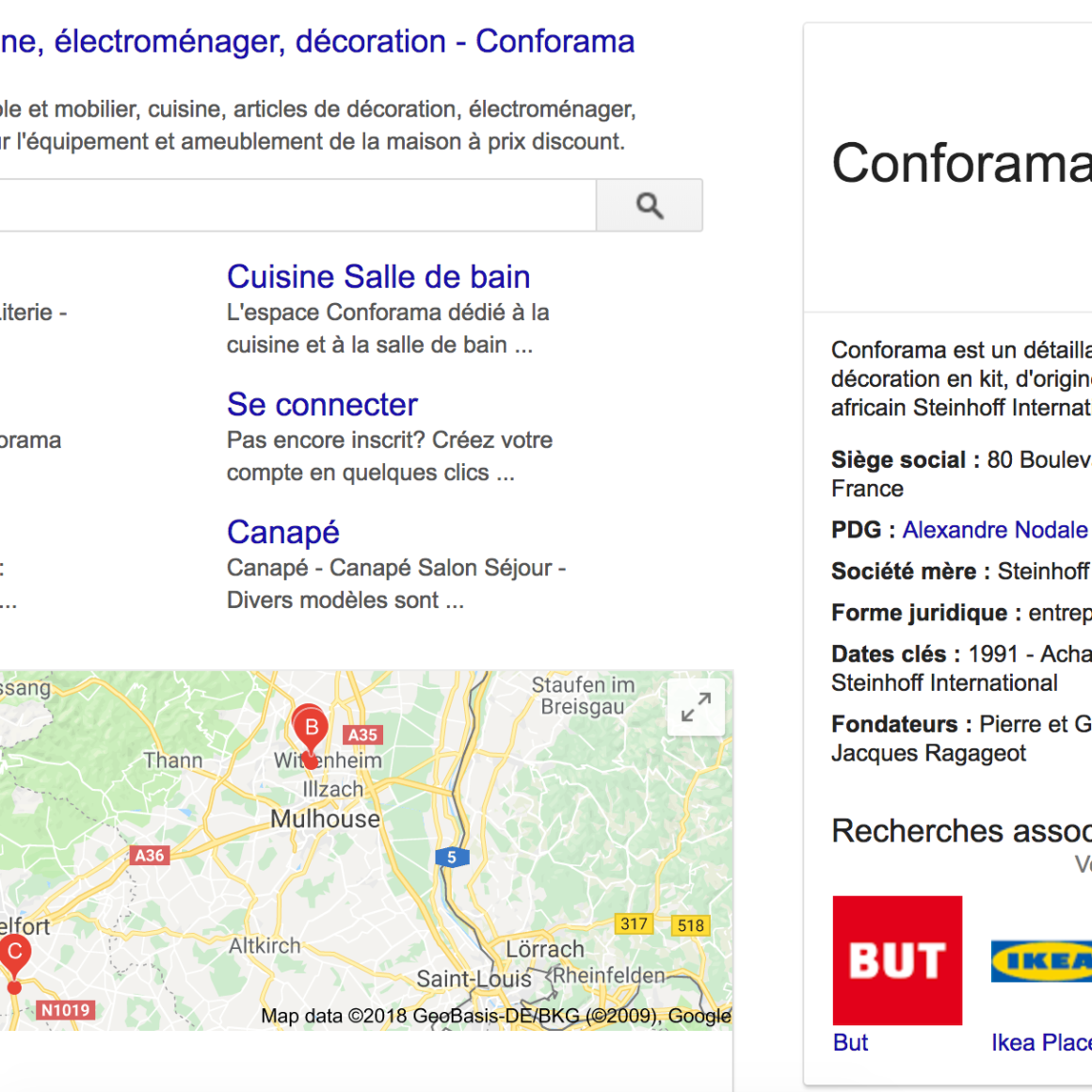1092x1092 pixels.
Task: Click the red BUT logo thumbnail
Action: click(x=897, y=960)
